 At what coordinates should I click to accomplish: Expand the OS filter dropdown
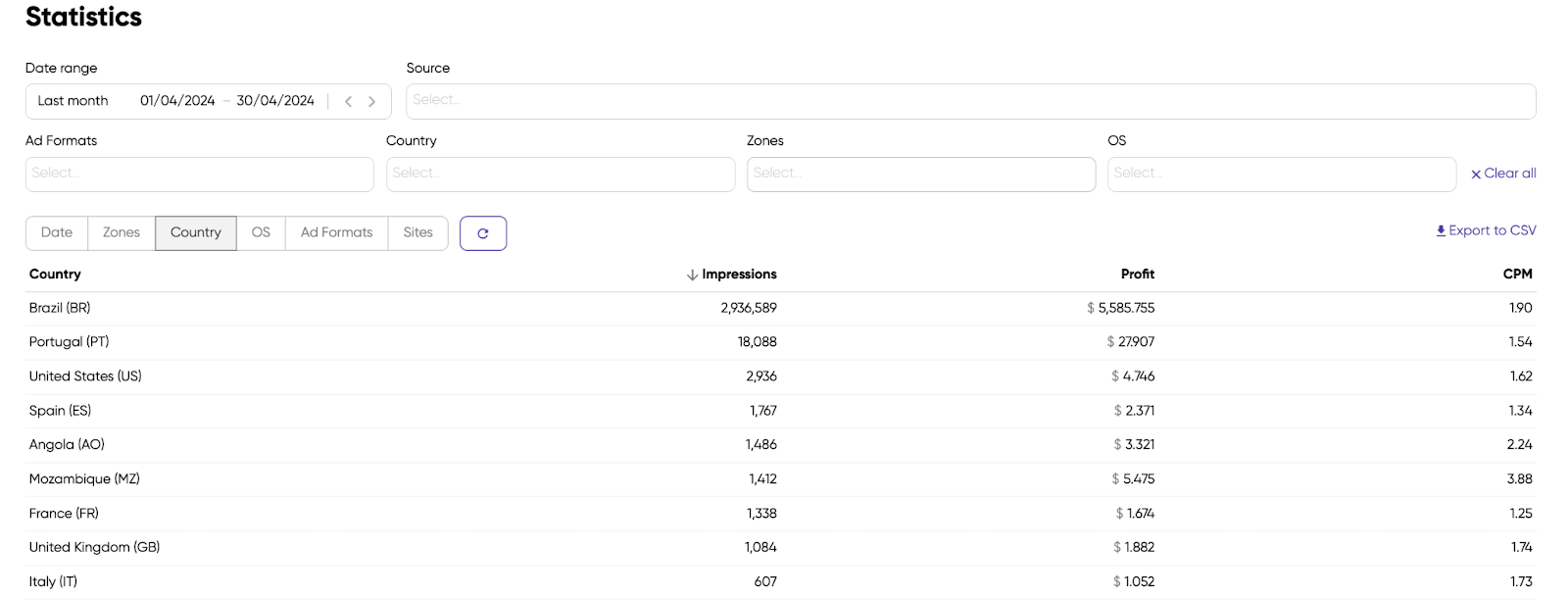1281,175
